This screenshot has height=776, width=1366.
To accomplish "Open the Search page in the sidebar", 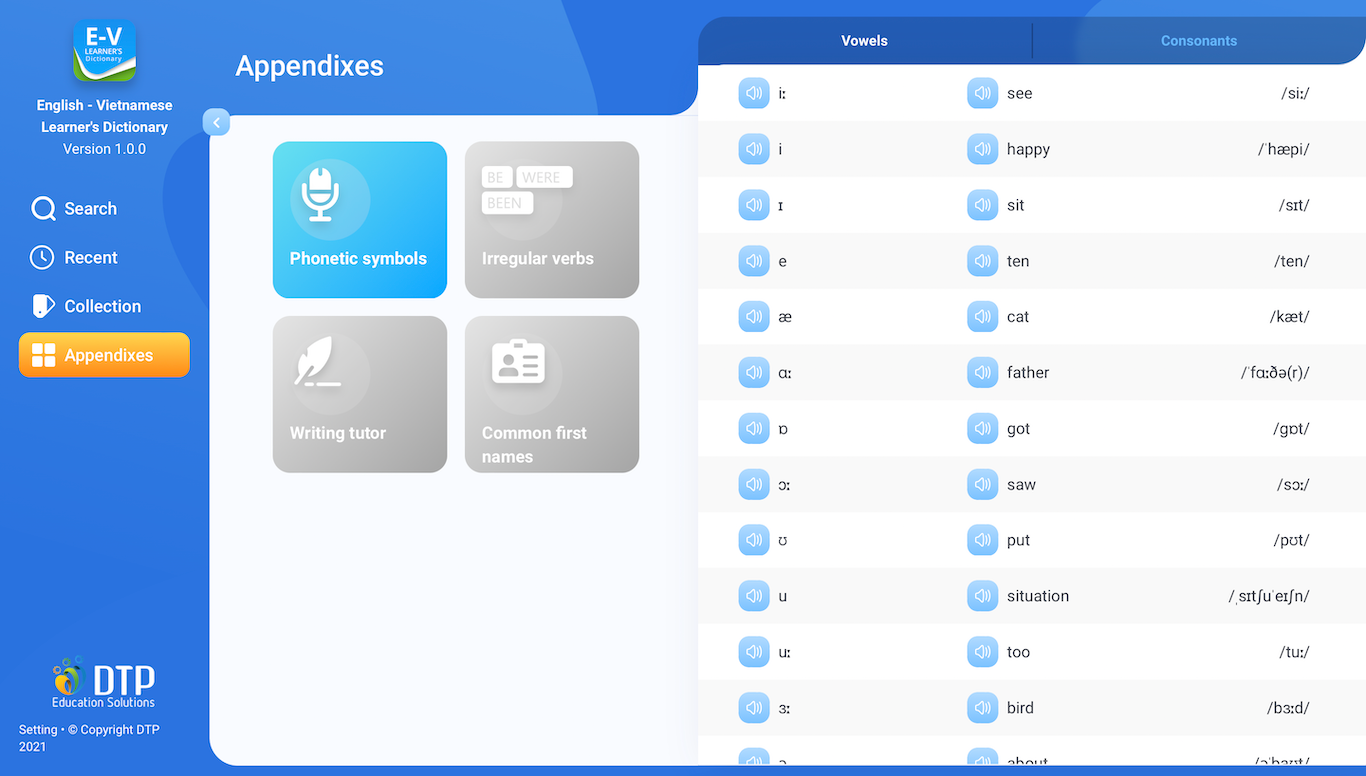I will coord(104,209).
